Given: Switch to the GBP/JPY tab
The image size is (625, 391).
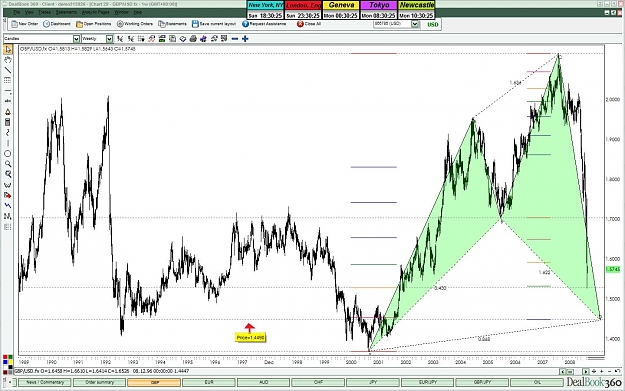Looking at the screenshot, I should coord(482,382).
